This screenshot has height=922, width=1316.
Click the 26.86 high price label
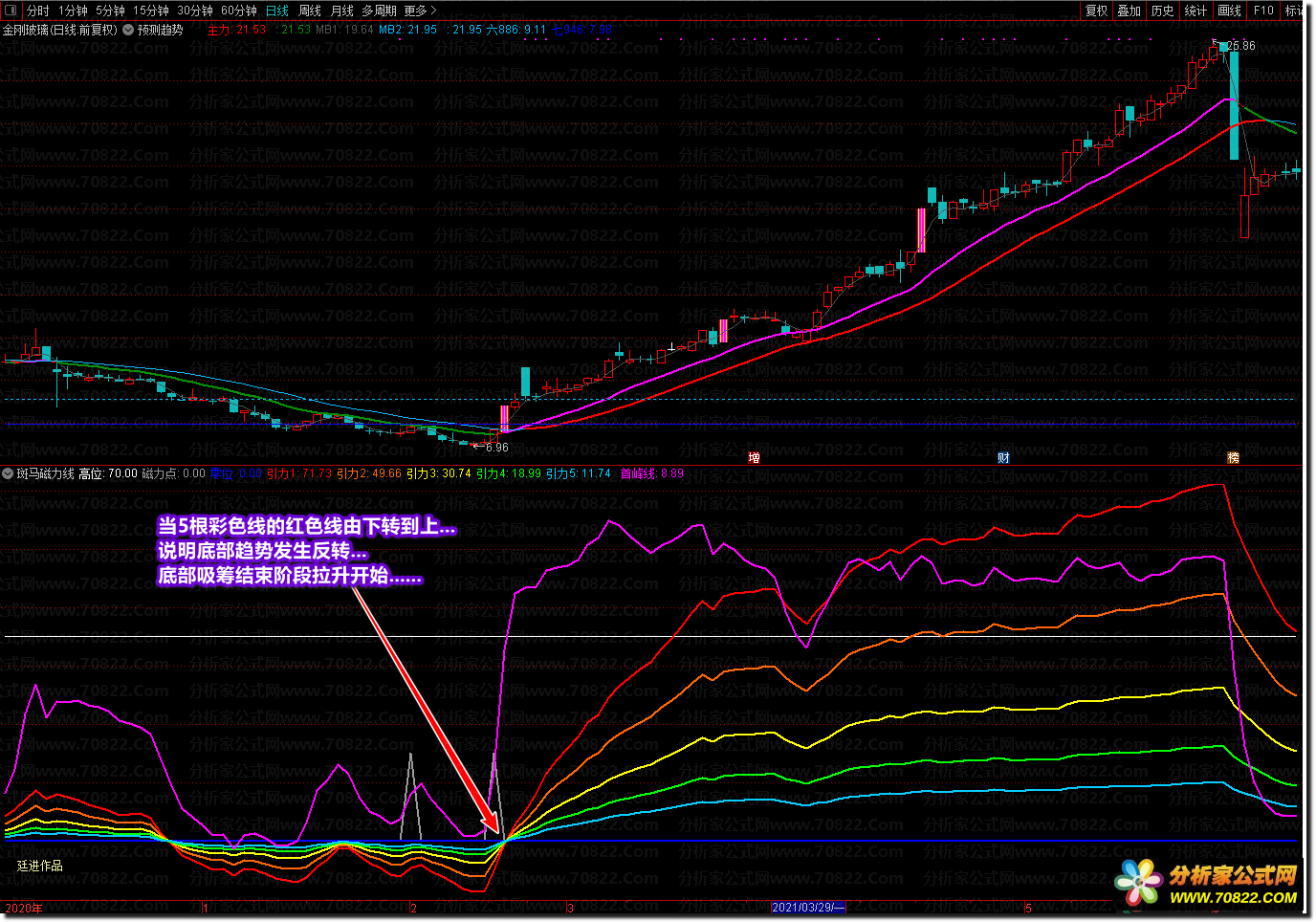1240,46
